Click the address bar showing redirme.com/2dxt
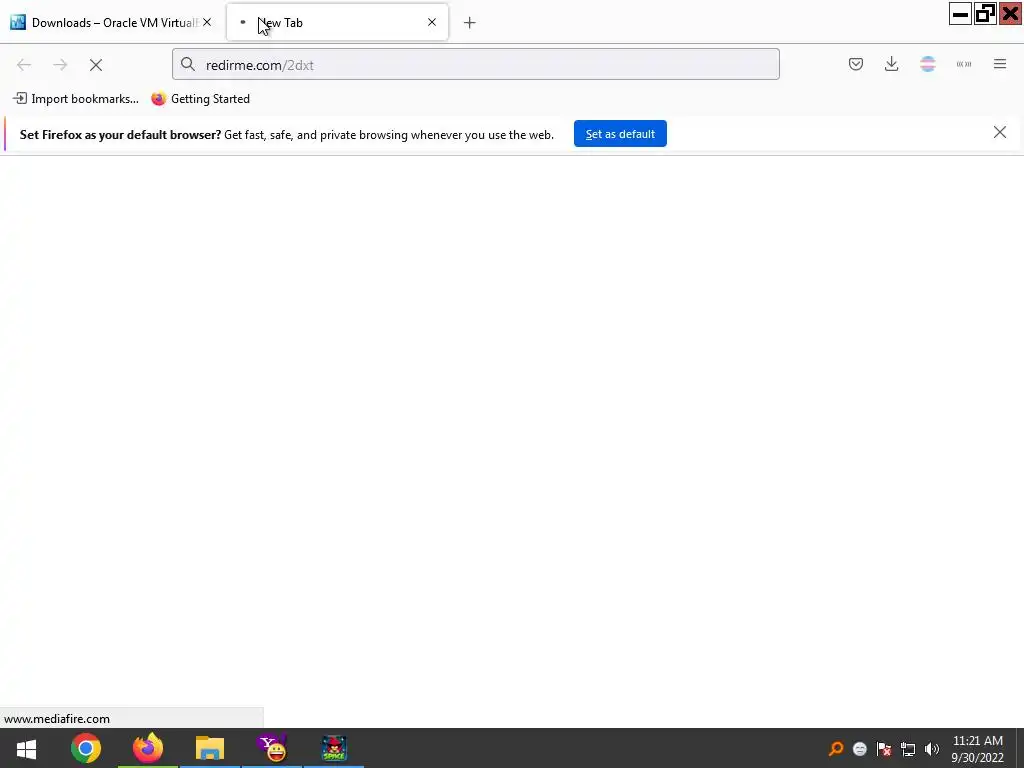 tap(475, 64)
